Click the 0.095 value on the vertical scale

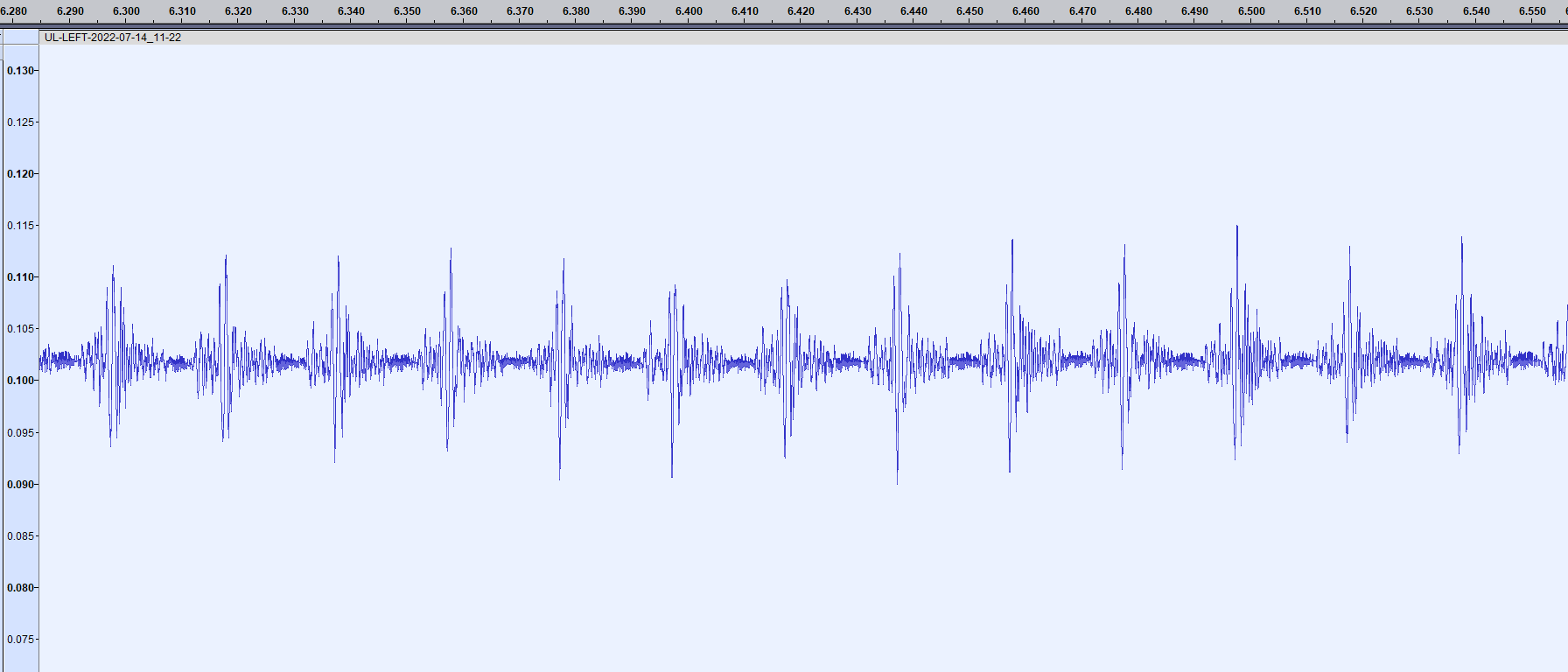coord(21,433)
